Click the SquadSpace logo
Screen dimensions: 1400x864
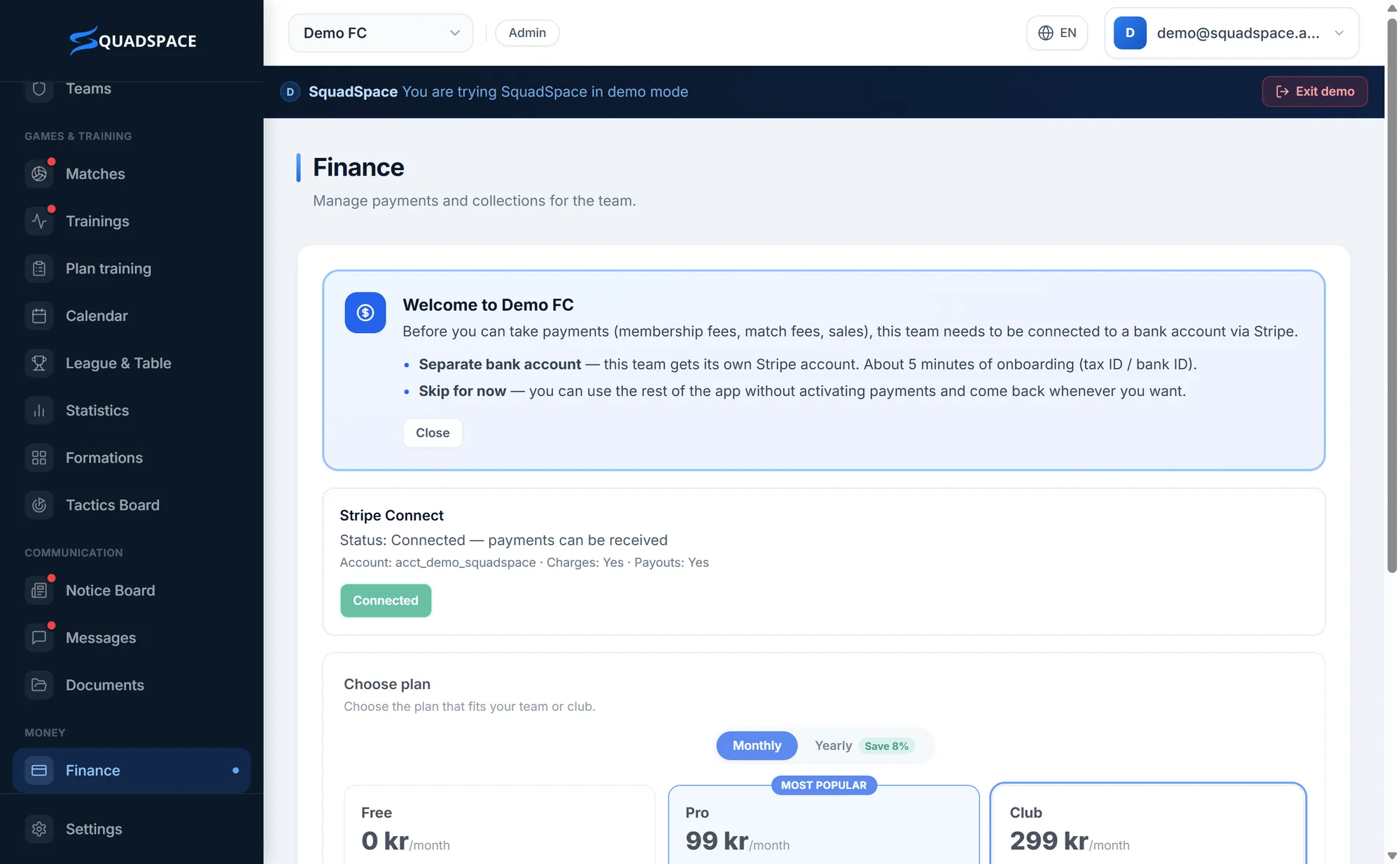click(x=132, y=40)
